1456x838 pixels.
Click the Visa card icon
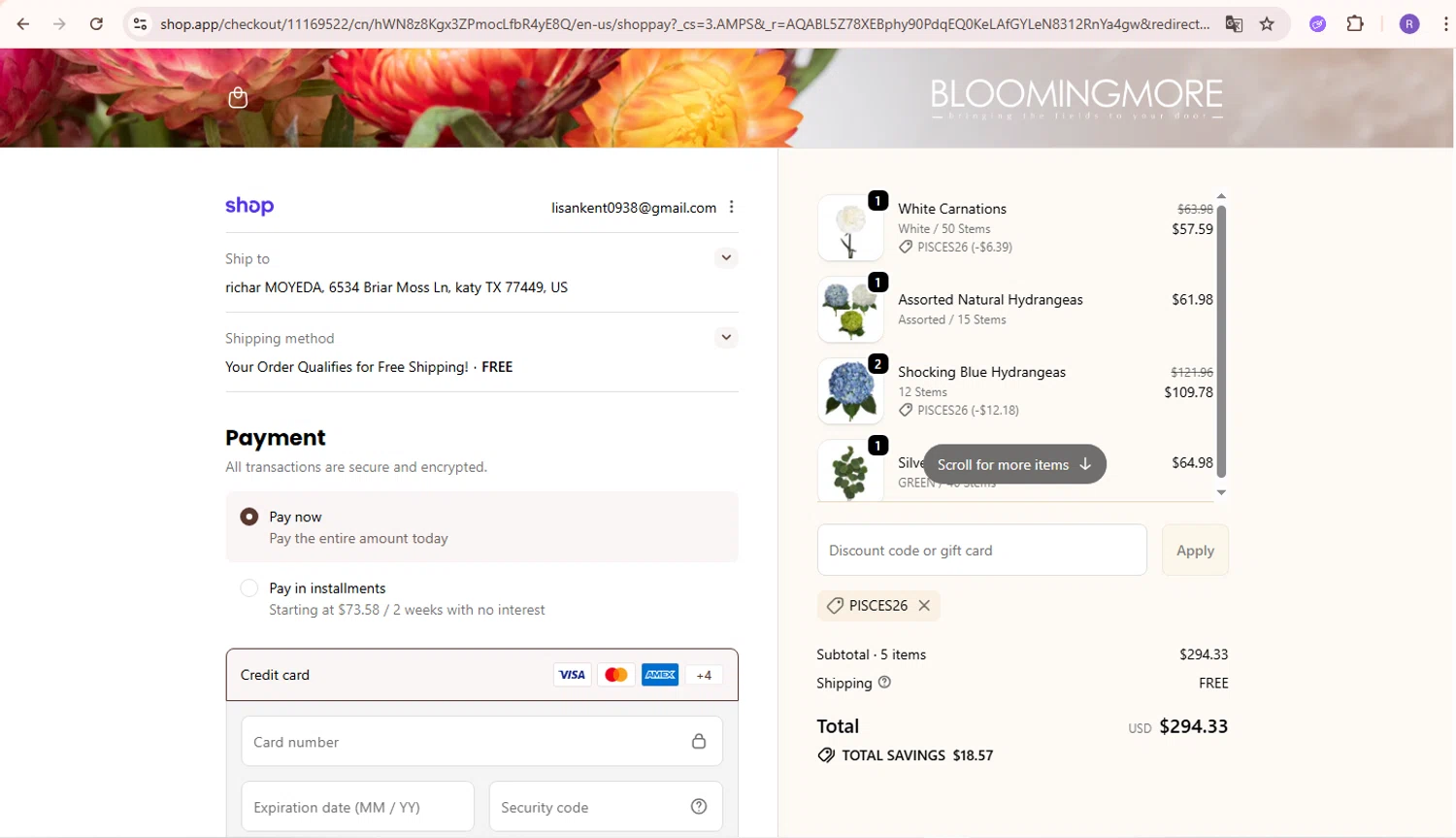[573, 675]
